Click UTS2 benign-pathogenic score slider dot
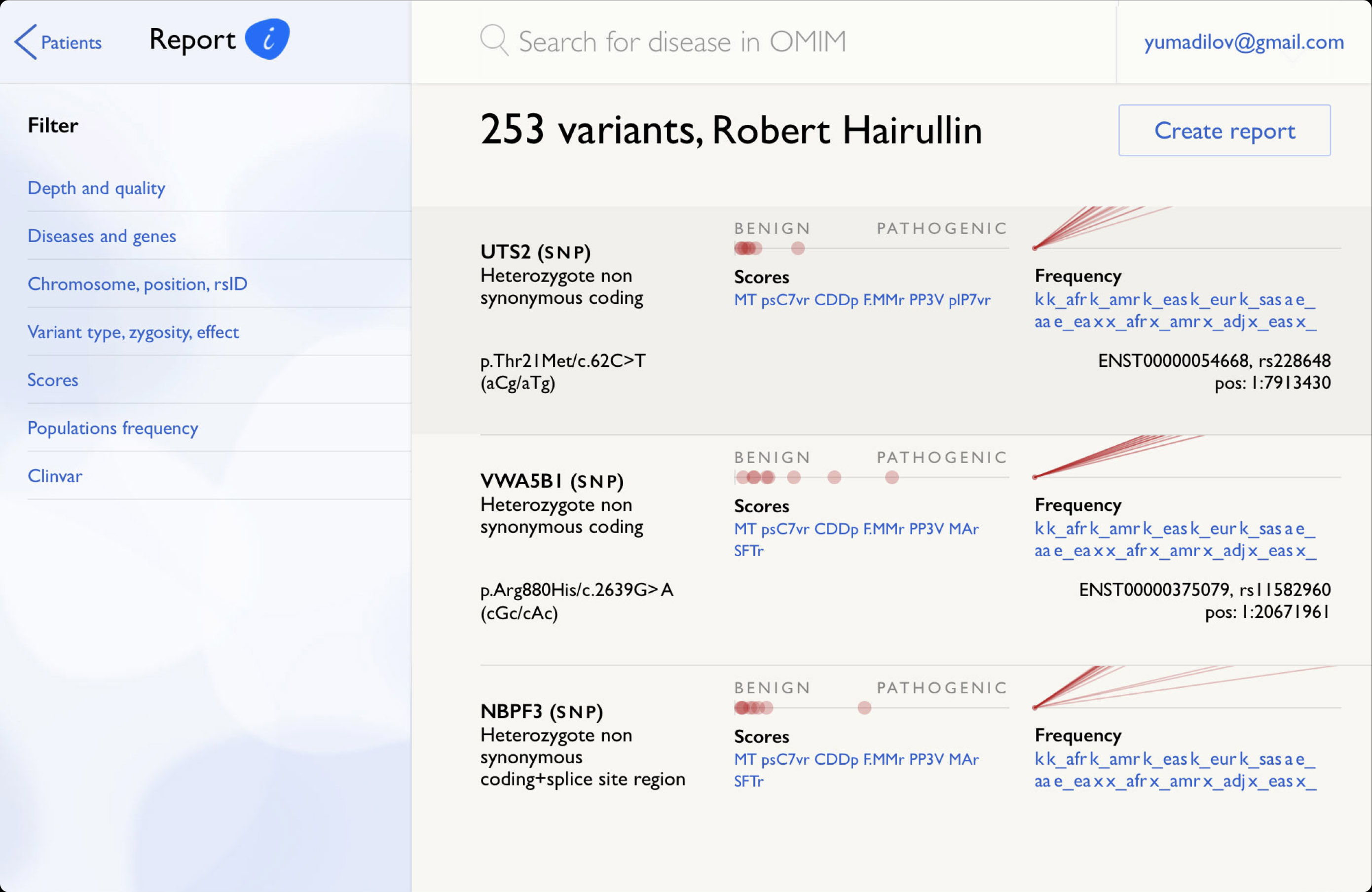Image resolution: width=1372 pixels, height=892 pixels. 798,249
